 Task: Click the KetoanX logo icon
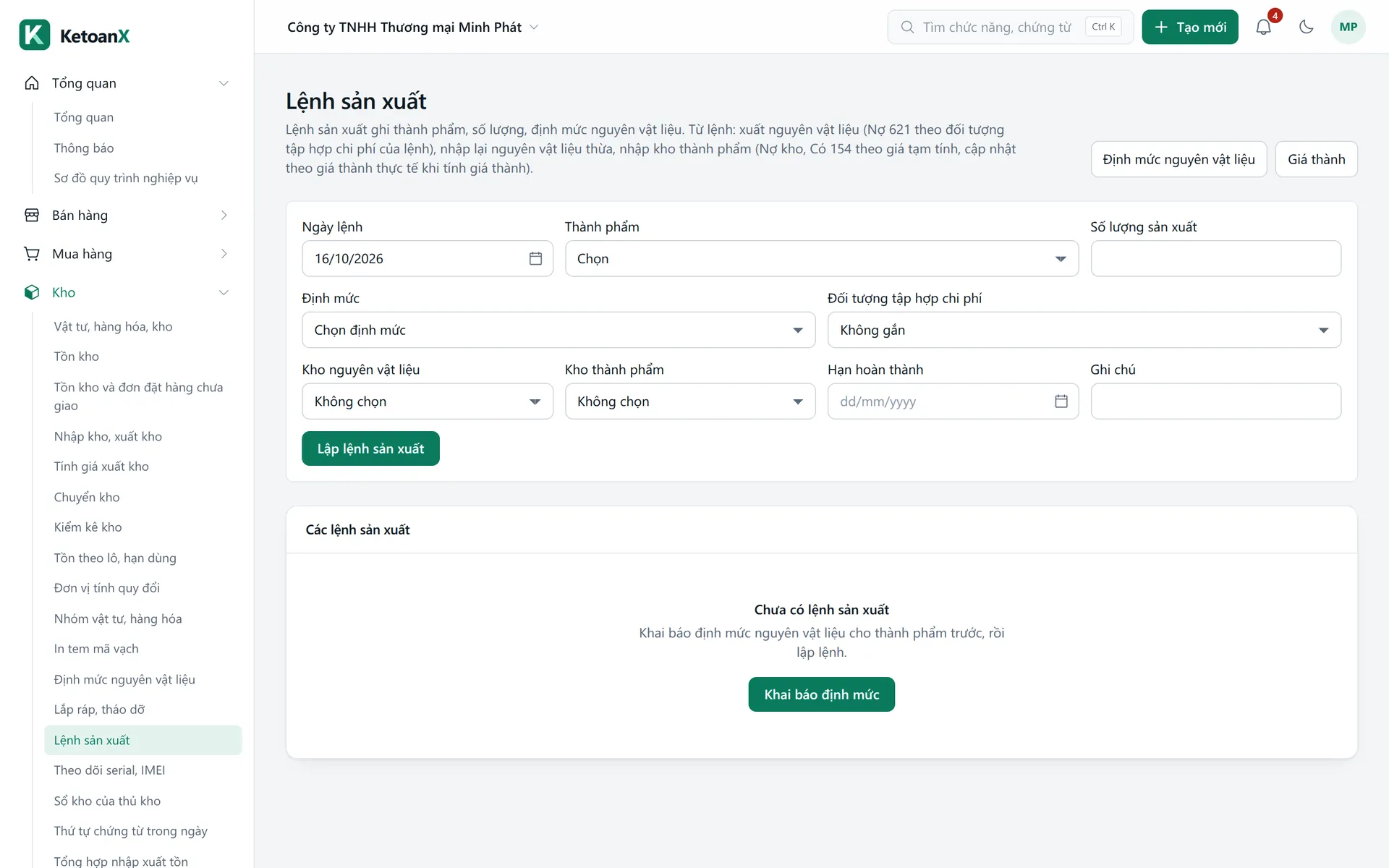[35, 35]
